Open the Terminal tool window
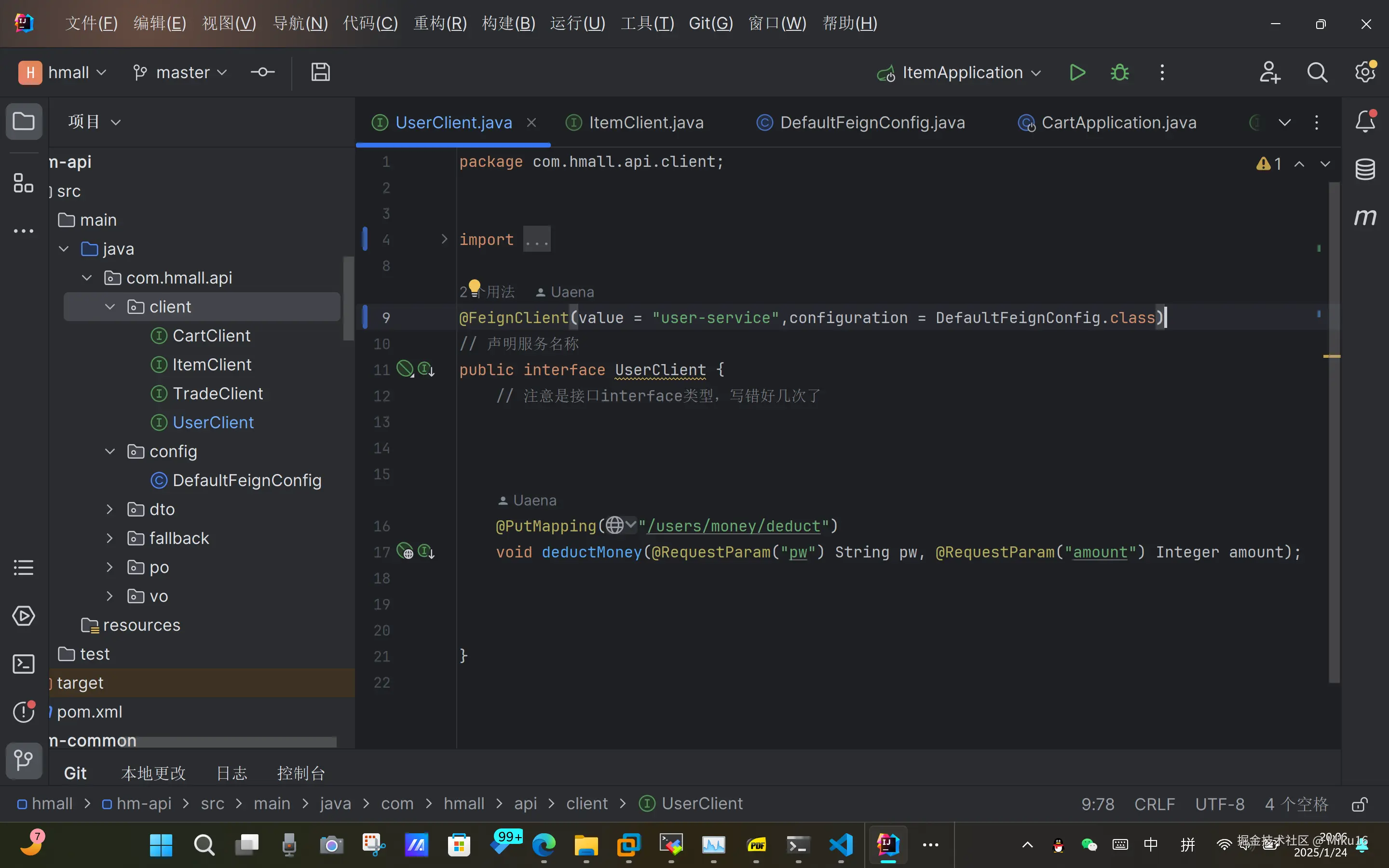This screenshot has width=1389, height=868. (24, 664)
